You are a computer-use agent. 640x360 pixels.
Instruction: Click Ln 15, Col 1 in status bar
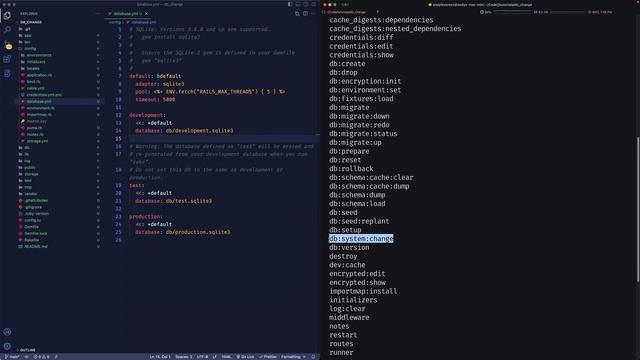(x=160, y=357)
